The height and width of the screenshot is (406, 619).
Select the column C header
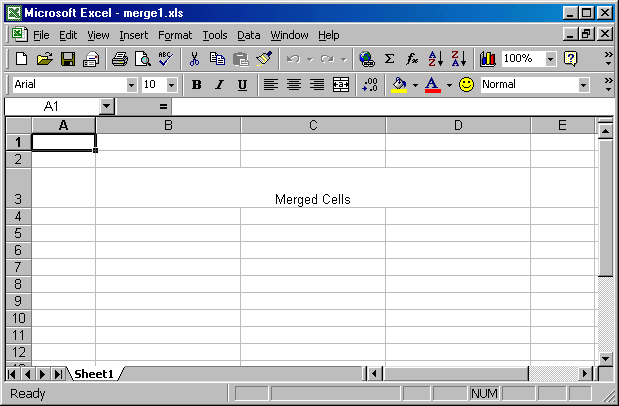click(x=313, y=125)
